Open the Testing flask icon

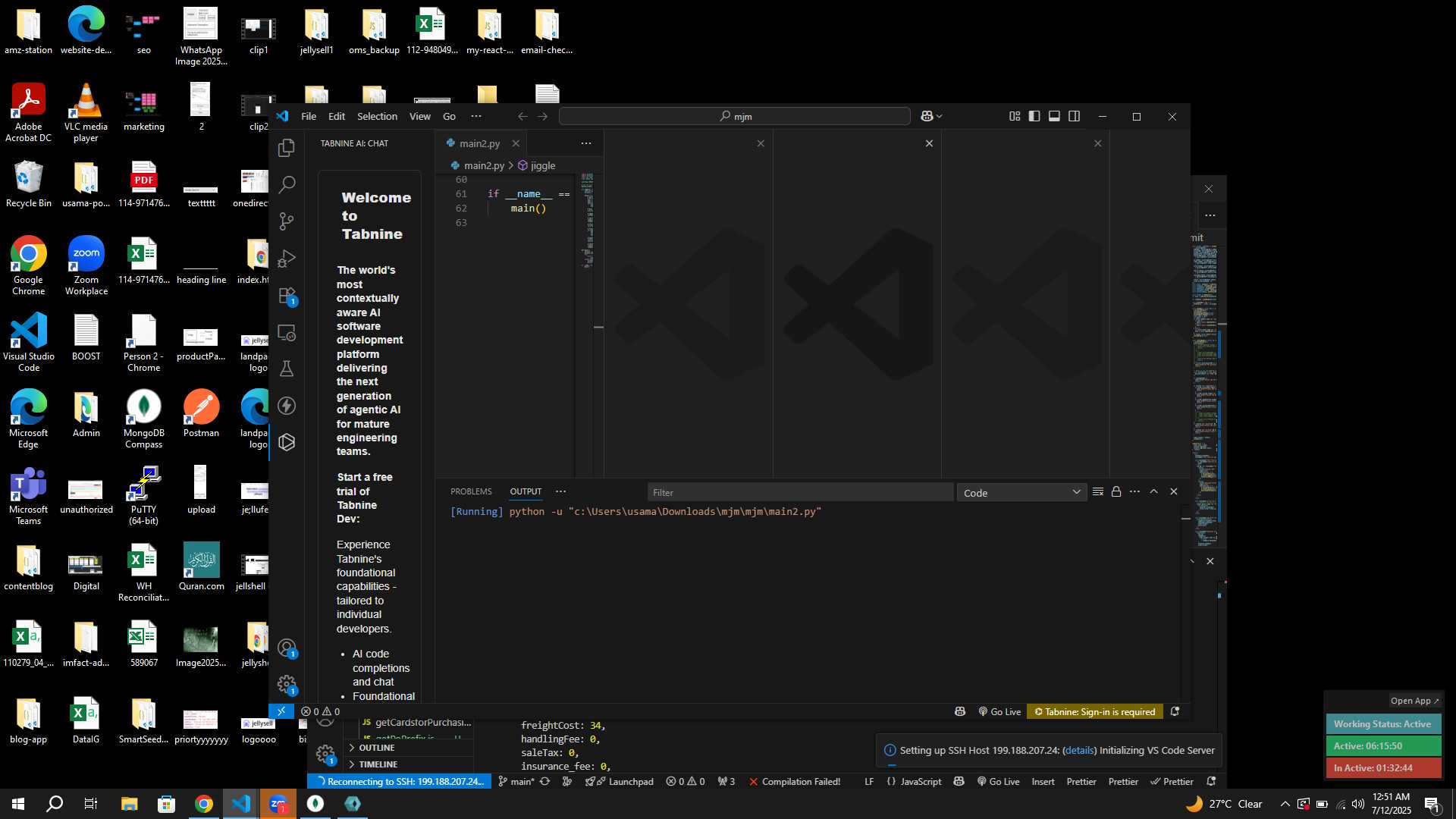287,369
